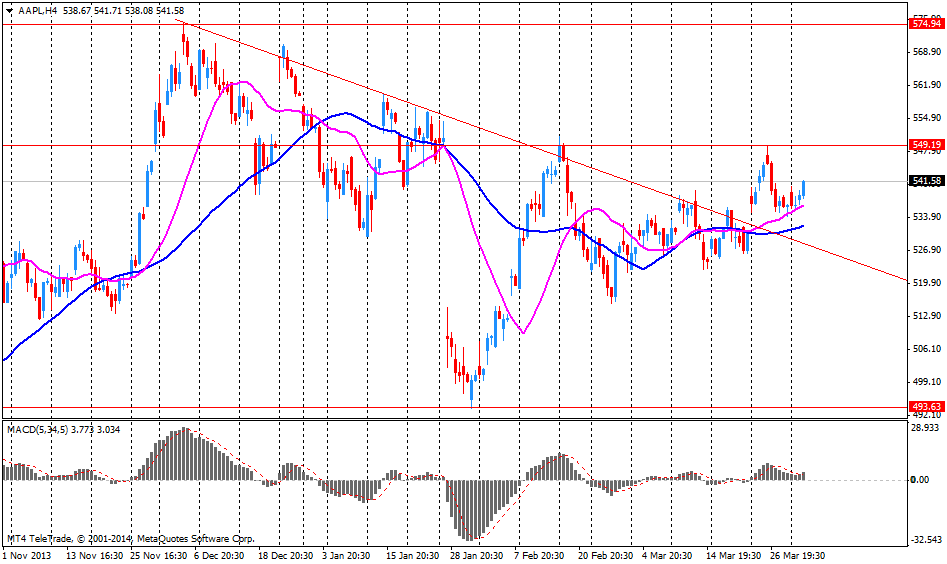
Task: Click the 526.90 price scale value
Action: tap(927, 250)
